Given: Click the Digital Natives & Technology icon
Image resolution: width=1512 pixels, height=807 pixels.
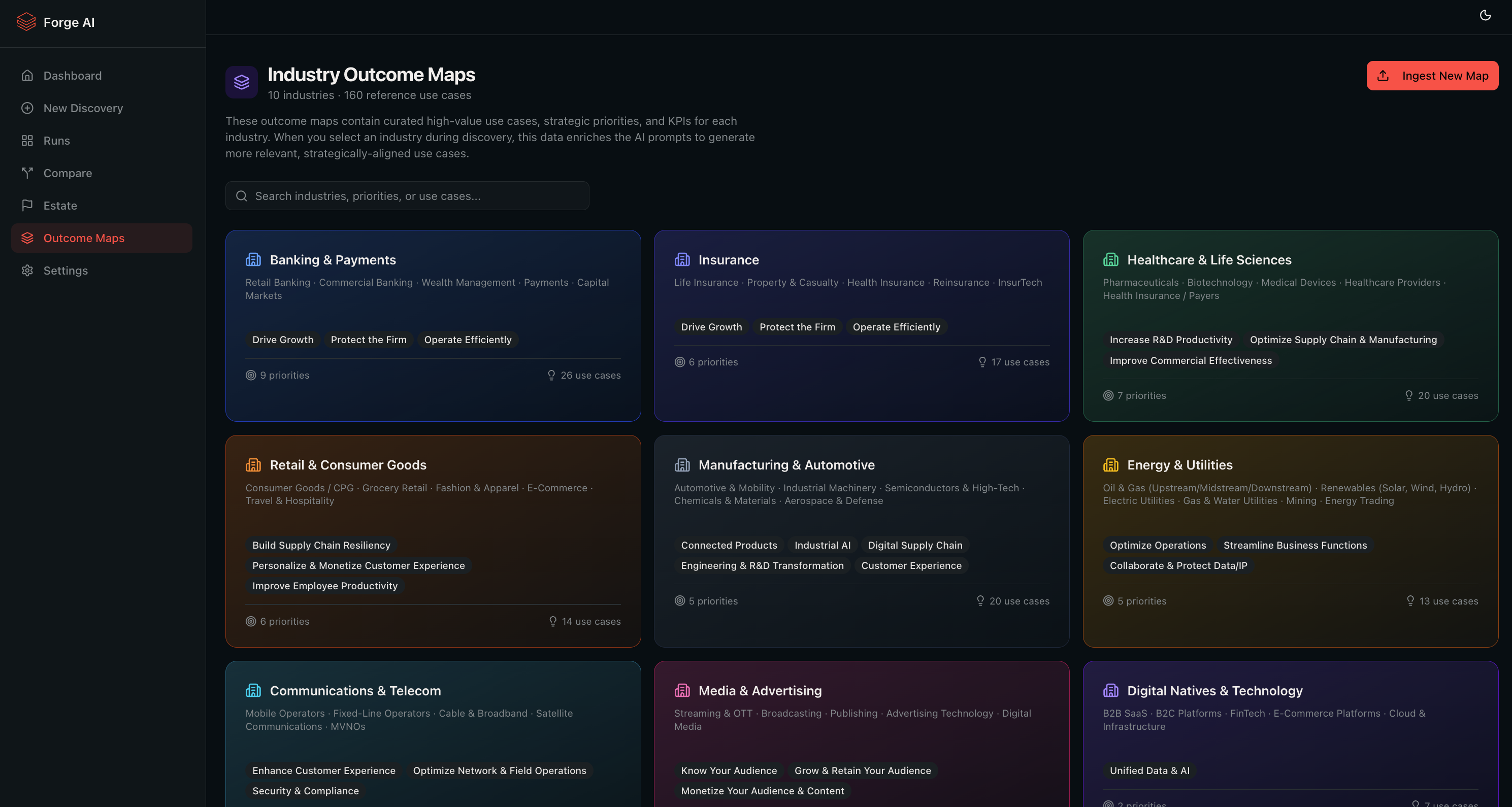Looking at the screenshot, I should 1110,691.
